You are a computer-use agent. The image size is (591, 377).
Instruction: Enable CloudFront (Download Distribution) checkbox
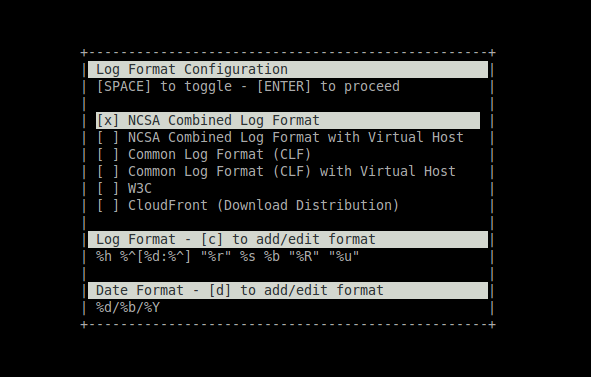108,205
